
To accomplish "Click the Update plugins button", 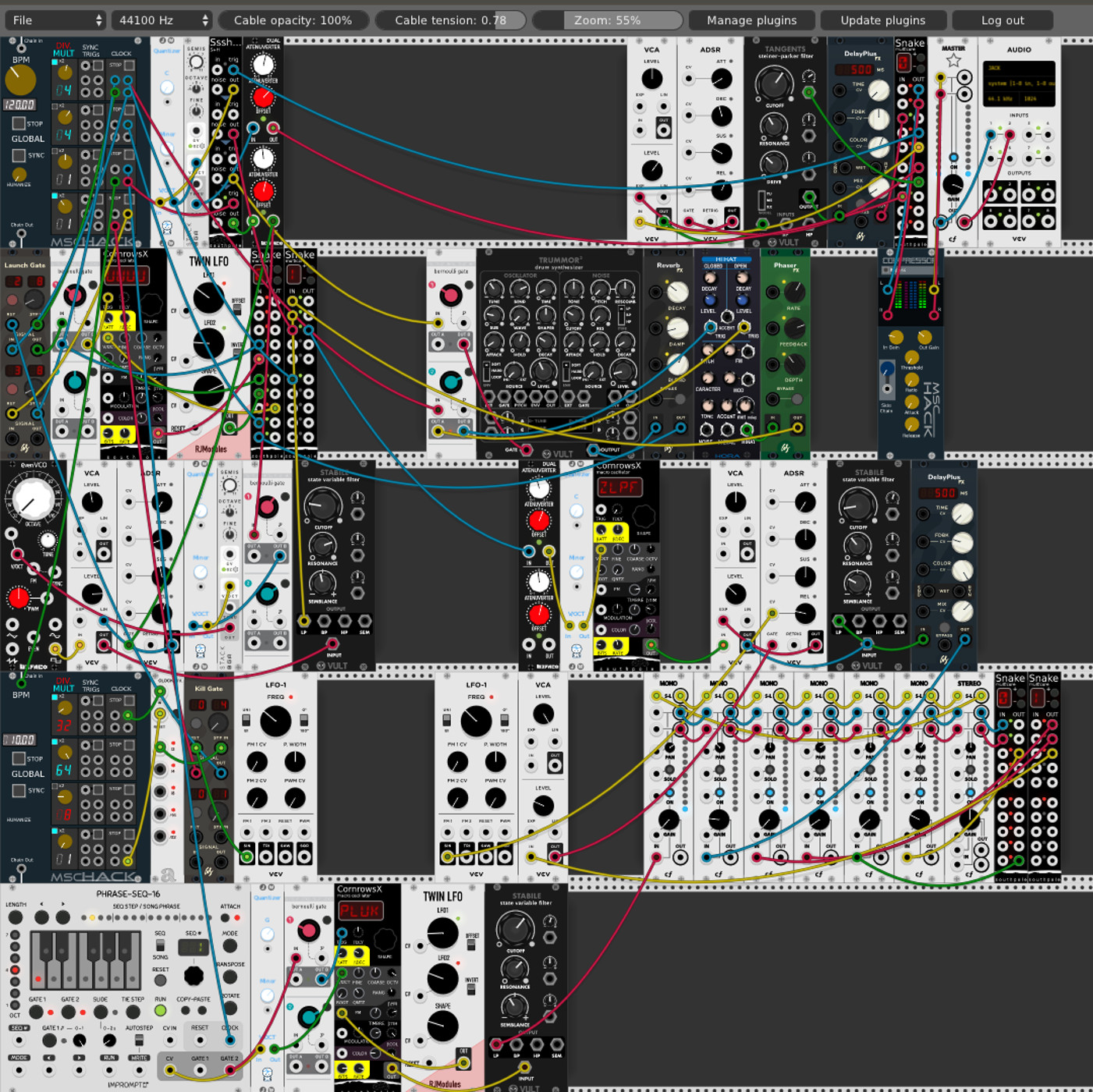I will tap(883, 20).
